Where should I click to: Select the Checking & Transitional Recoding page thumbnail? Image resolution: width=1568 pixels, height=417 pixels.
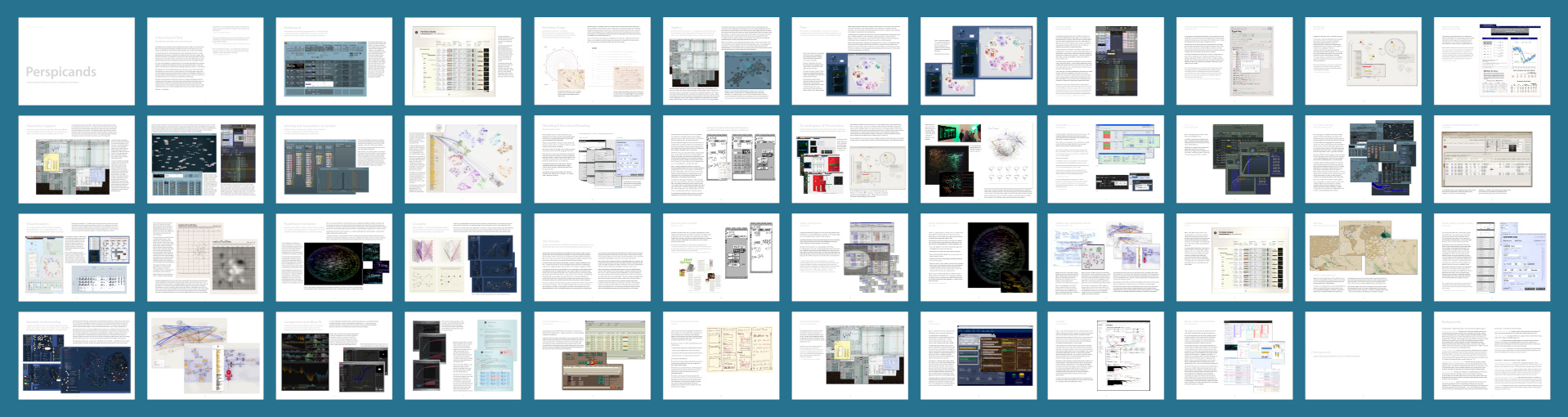tap(592, 159)
